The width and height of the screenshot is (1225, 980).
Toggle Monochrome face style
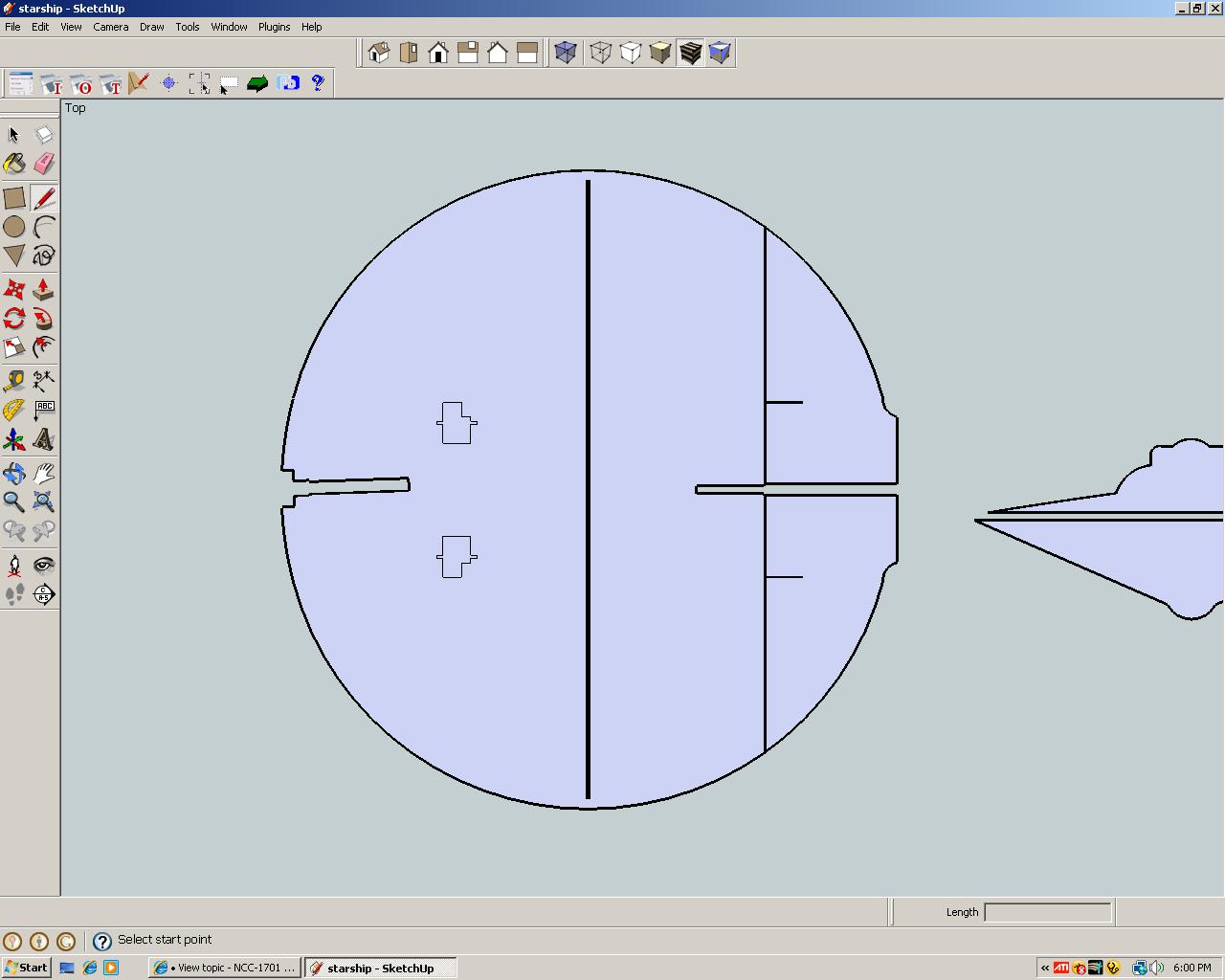[720, 53]
